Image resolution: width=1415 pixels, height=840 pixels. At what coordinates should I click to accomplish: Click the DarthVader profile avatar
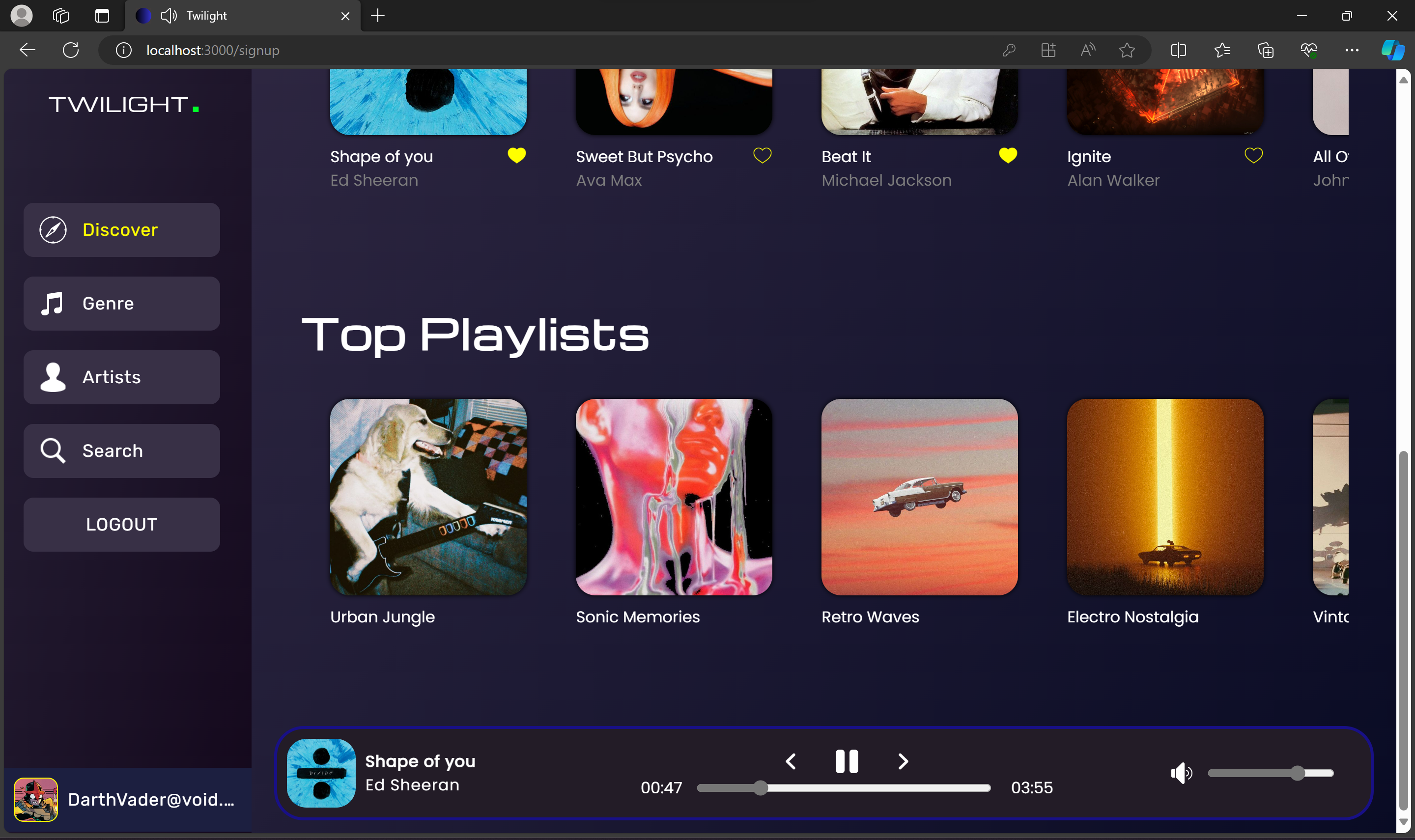tap(36, 799)
